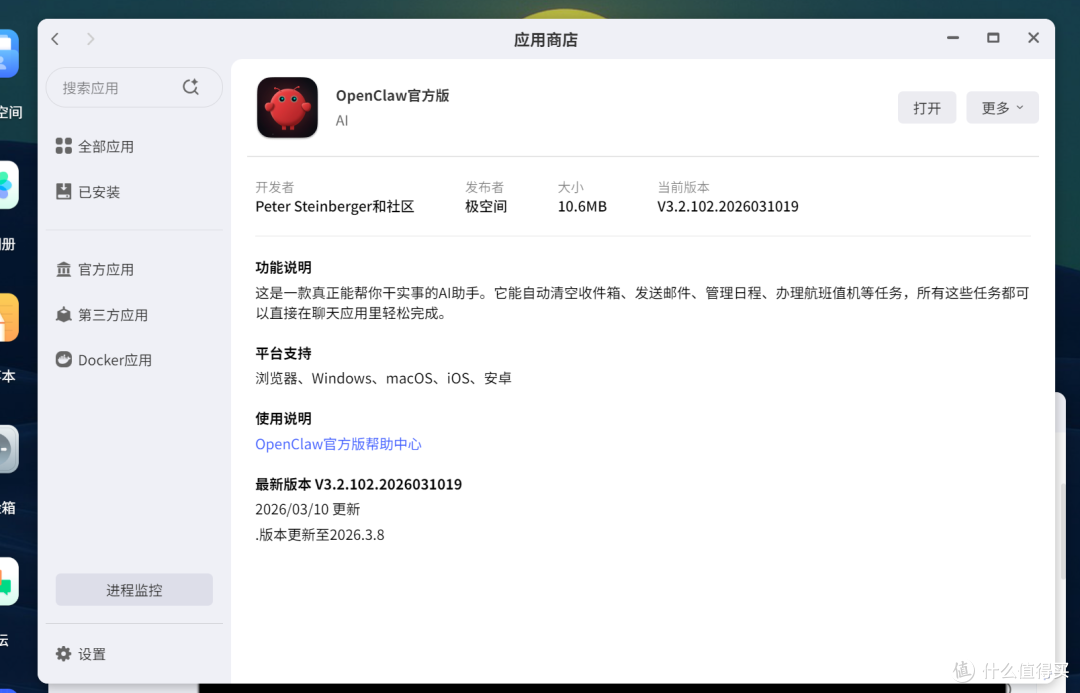Click the 全部应用 grid icon
1080x693 pixels.
click(x=63, y=146)
